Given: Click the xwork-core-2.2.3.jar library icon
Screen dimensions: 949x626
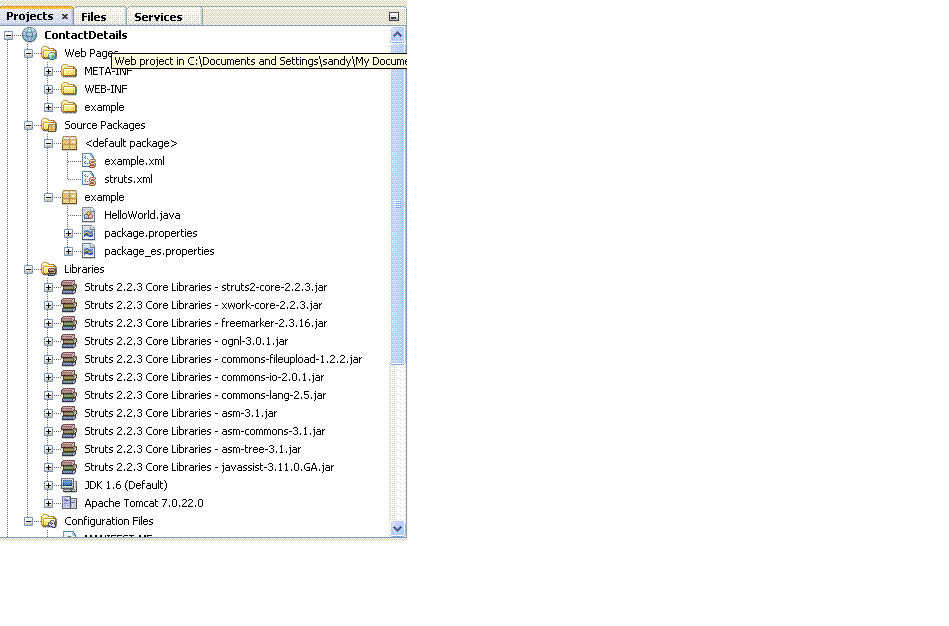Looking at the screenshot, I should (69, 305).
